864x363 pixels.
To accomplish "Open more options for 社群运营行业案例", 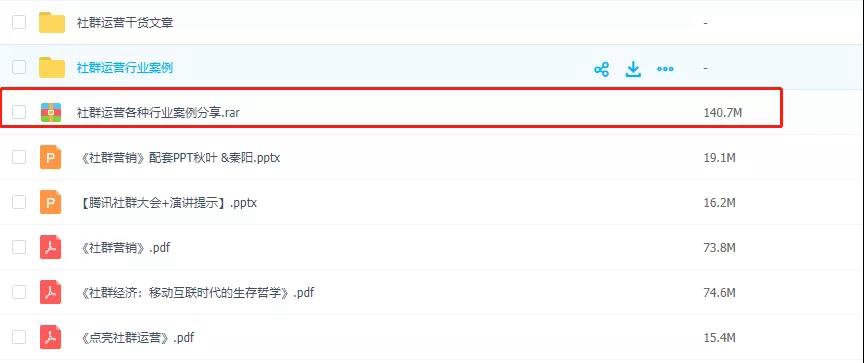I will point(665,69).
